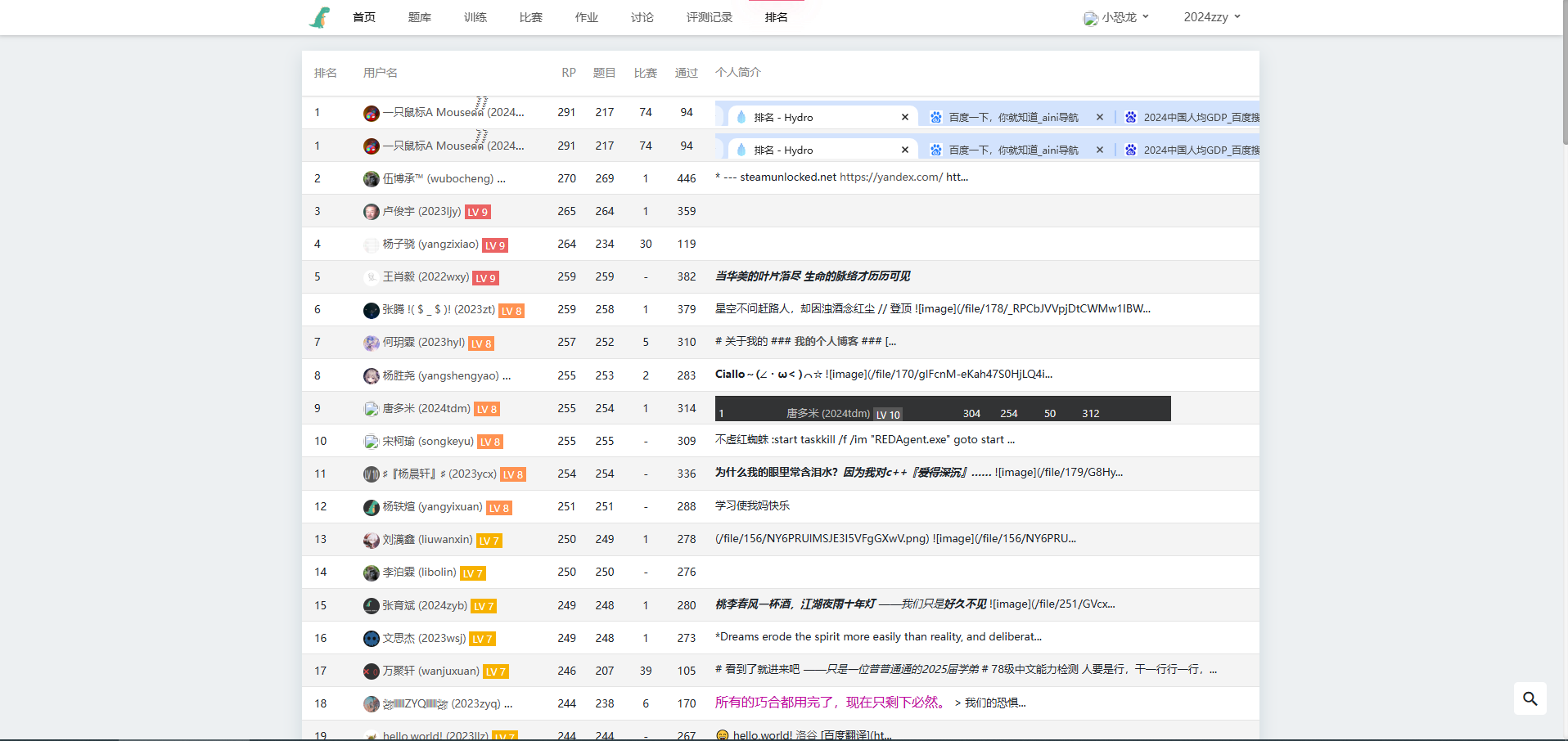The height and width of the screenshot is (741, 1568).
Task: Click the green dinosaur site logo
Action: (x=319, y=17)
